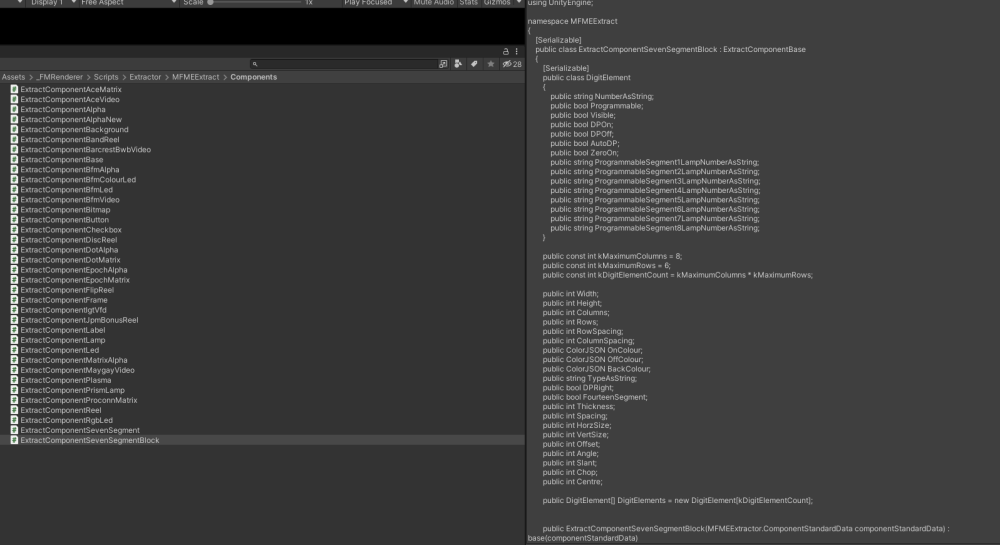Expand the Gizmos dropdown arrow
Image resolution: width=1000 pixels, height=545 pixels.
click(x=518, y=3)
